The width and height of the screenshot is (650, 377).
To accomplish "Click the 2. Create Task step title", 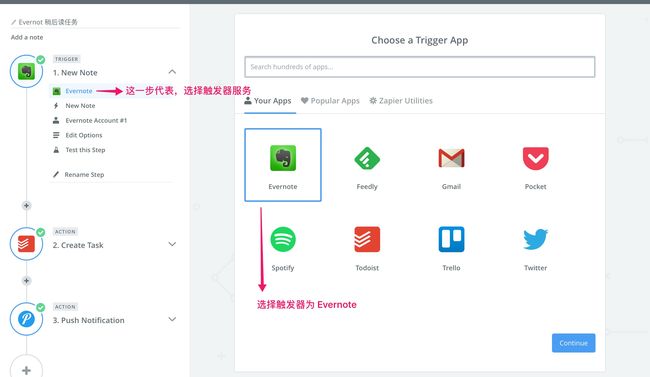I will coord(78,245).
